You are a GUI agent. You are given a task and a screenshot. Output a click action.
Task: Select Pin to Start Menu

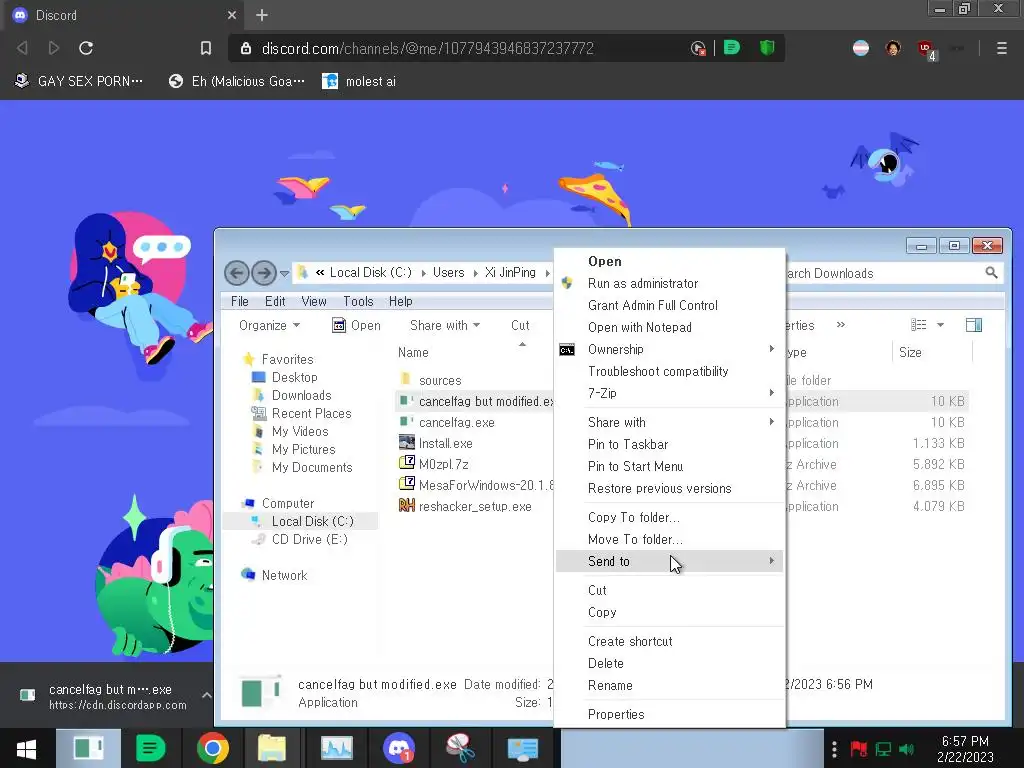[x=669, y=466]
